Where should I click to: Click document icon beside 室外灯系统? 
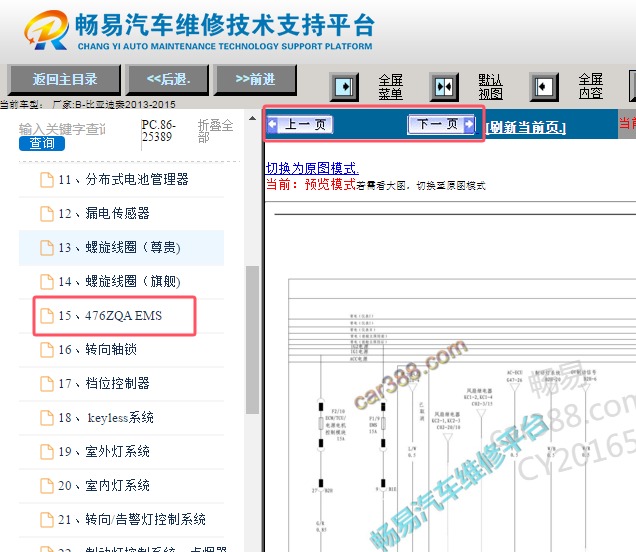(47, 452)
